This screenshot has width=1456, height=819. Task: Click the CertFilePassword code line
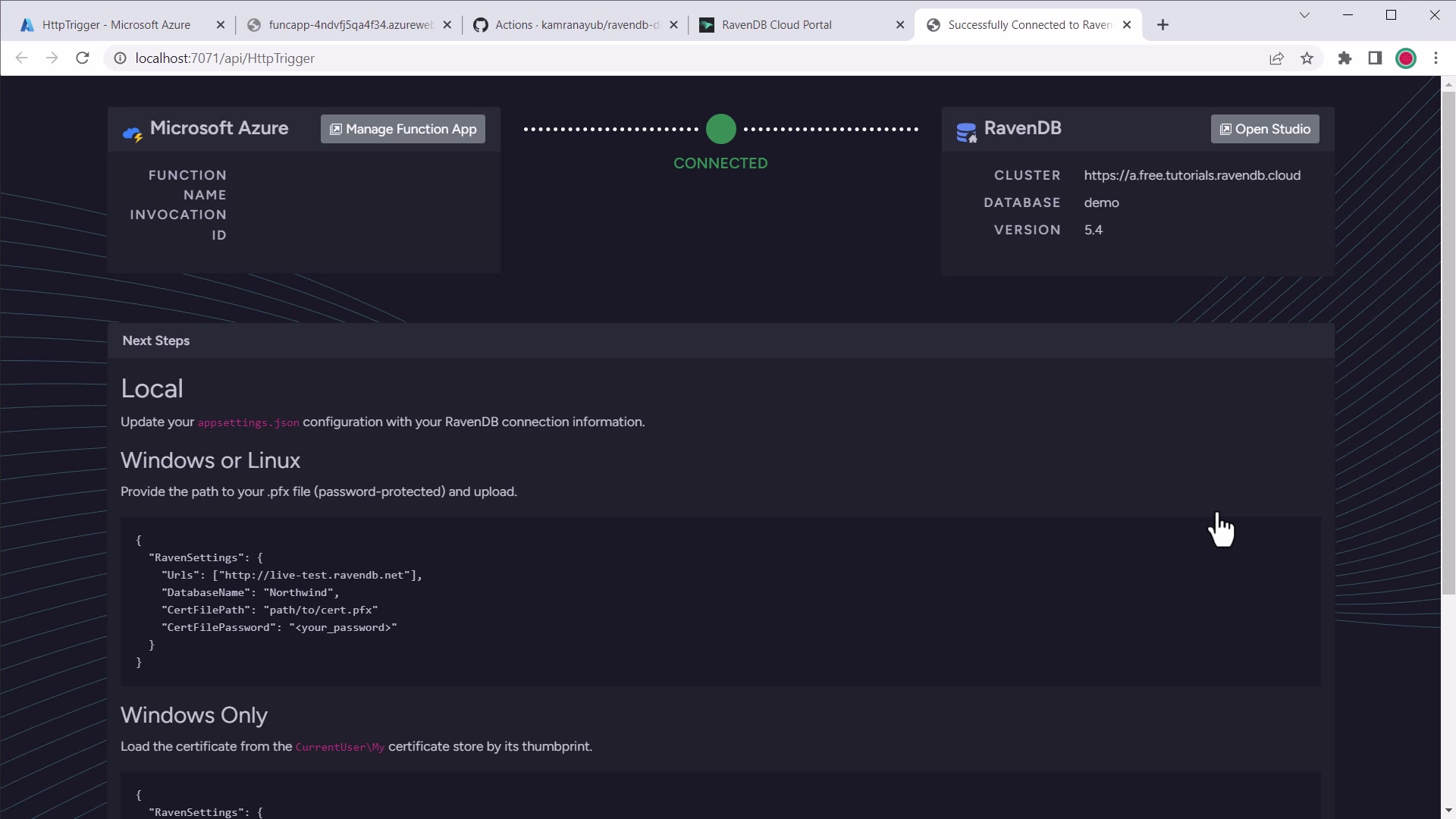[278, 627]
